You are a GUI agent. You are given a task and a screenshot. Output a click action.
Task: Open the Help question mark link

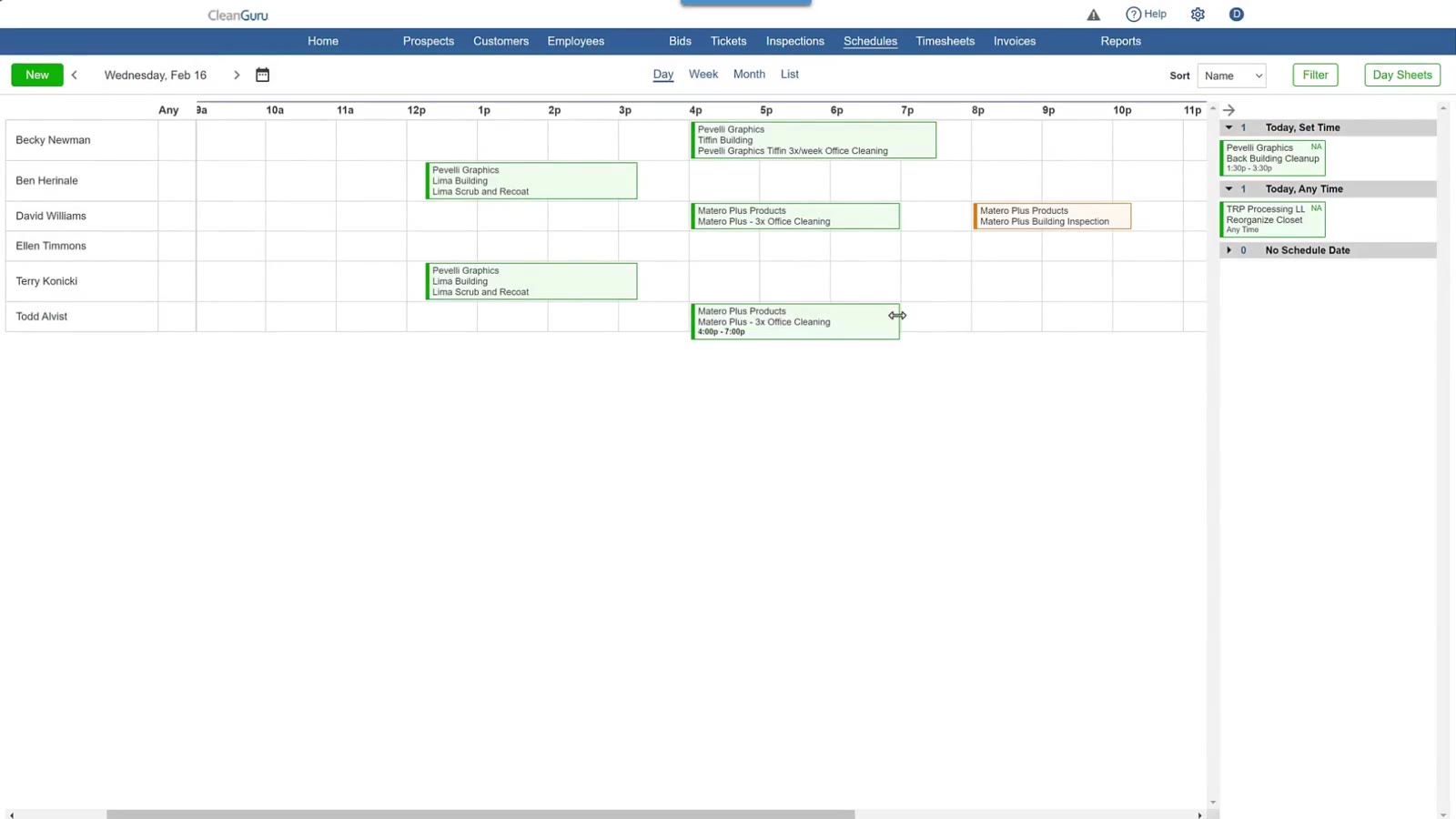tap(1146, 15)
